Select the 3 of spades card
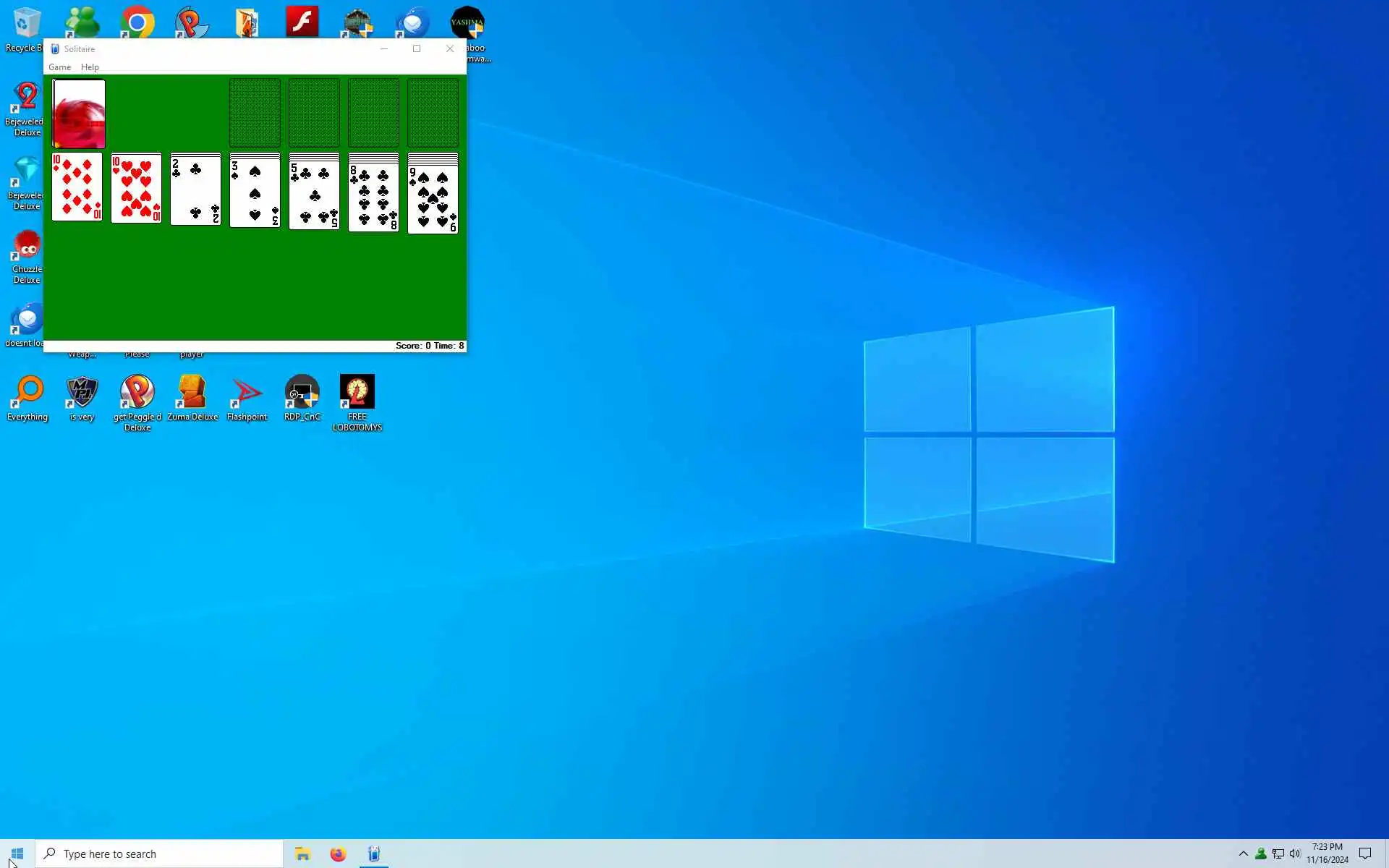Screen dimensions: 1389x868 tap(255, 194)
